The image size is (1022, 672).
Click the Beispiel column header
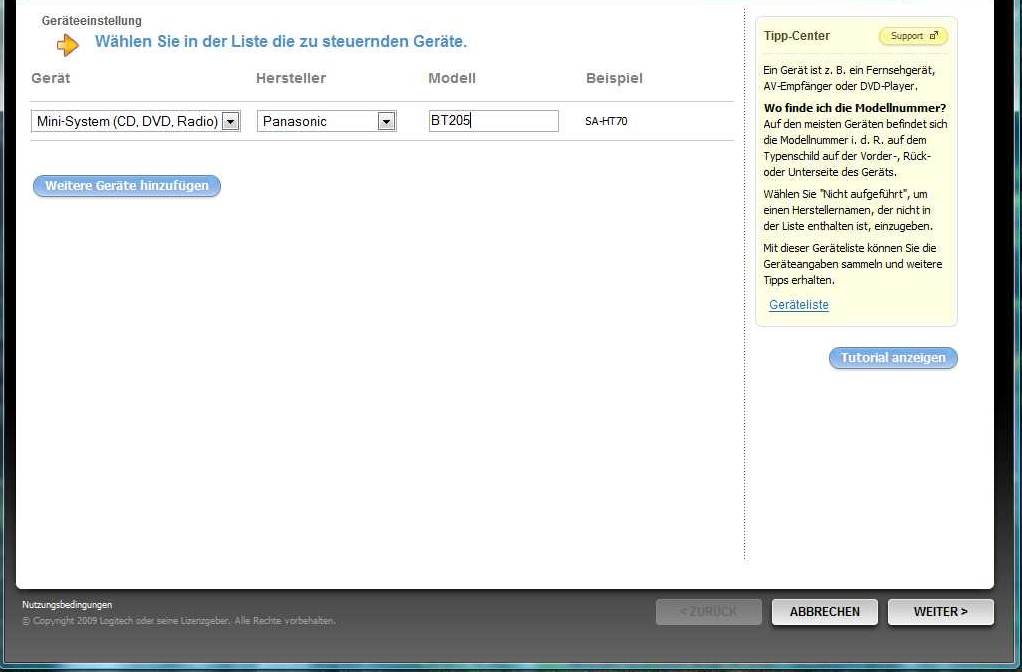click(x=614, y=78)
